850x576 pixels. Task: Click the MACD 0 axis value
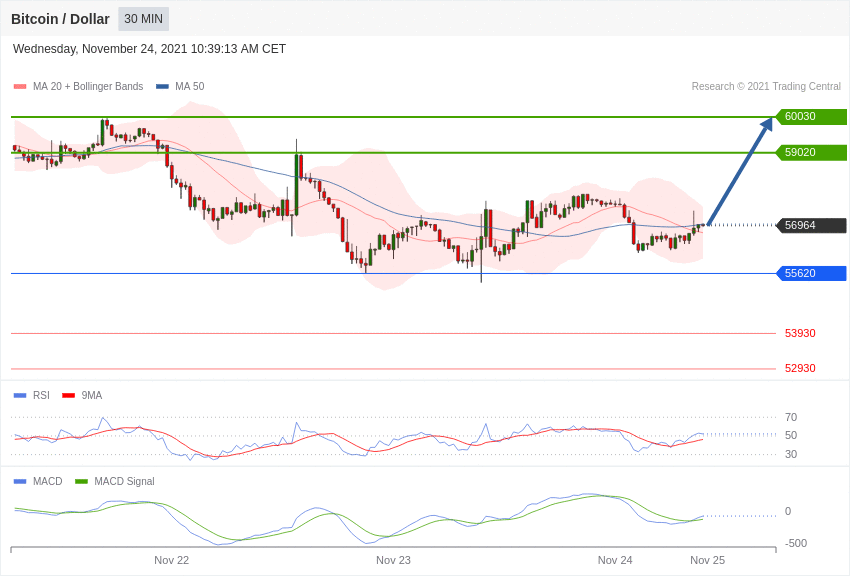(x=788, y=511)
